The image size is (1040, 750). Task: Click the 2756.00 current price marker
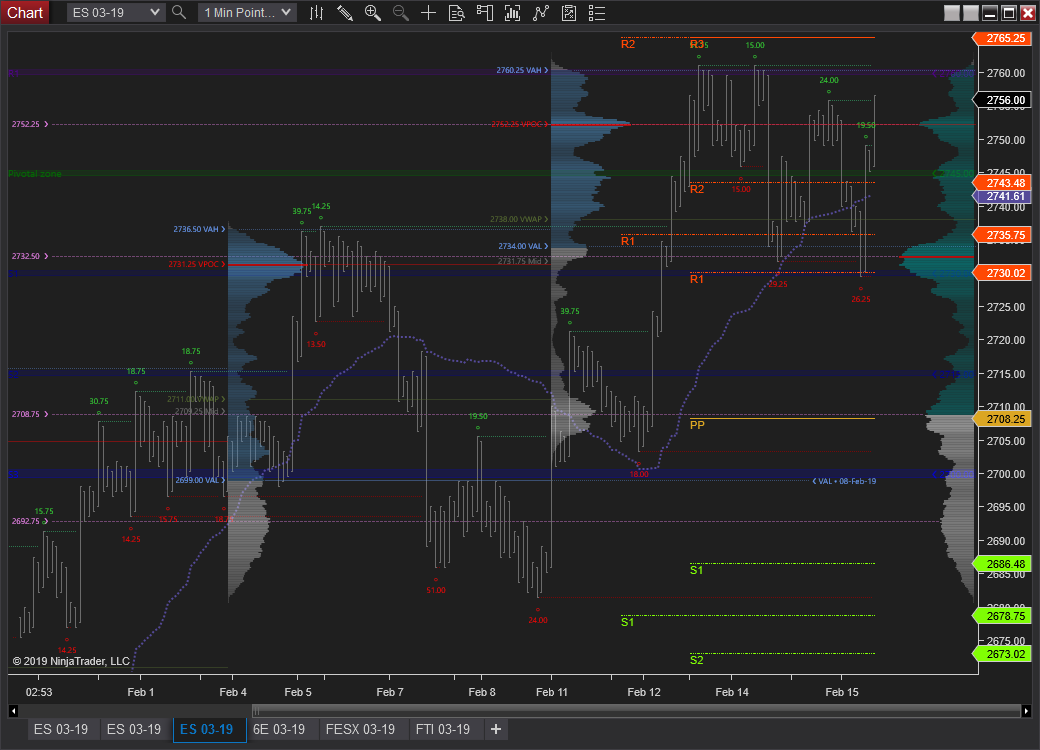tap(1002, 100)
